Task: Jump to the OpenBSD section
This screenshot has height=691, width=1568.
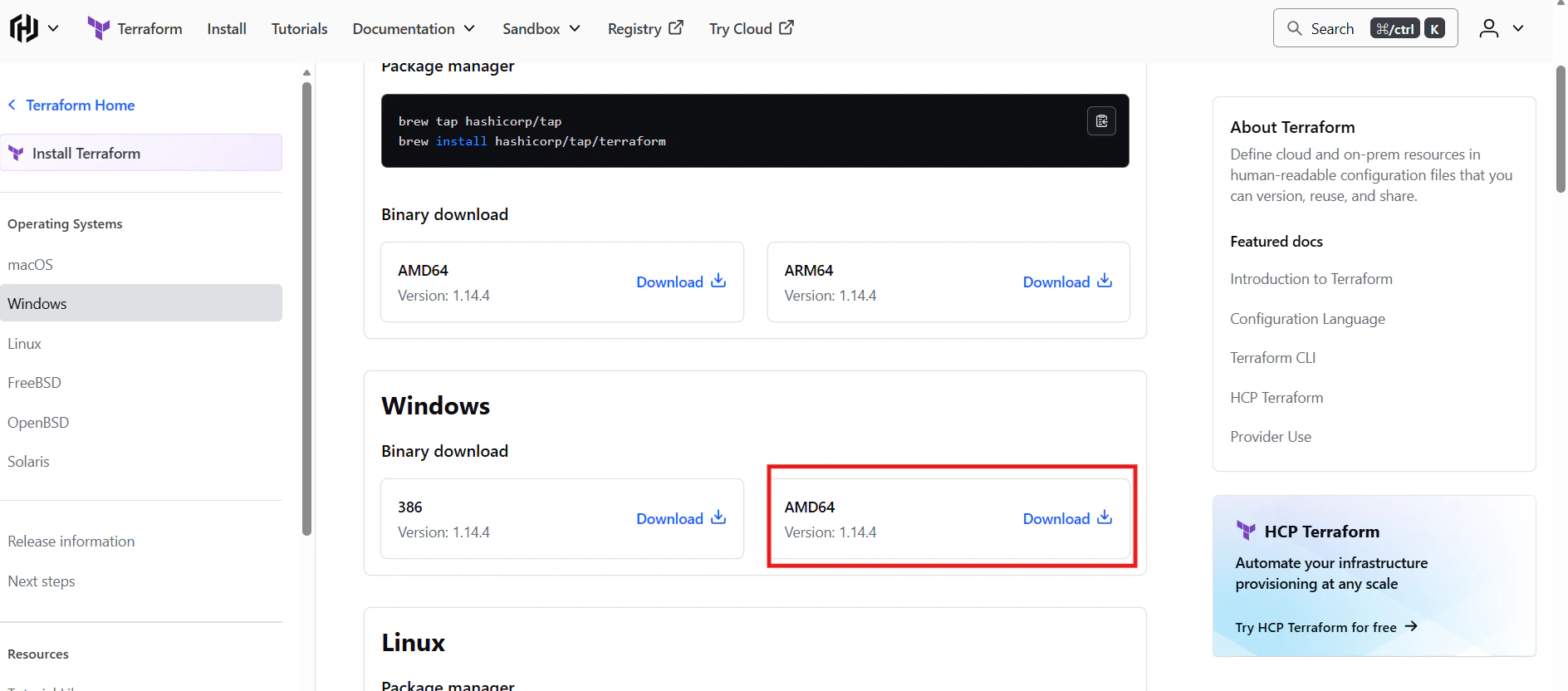Action: 38,423
